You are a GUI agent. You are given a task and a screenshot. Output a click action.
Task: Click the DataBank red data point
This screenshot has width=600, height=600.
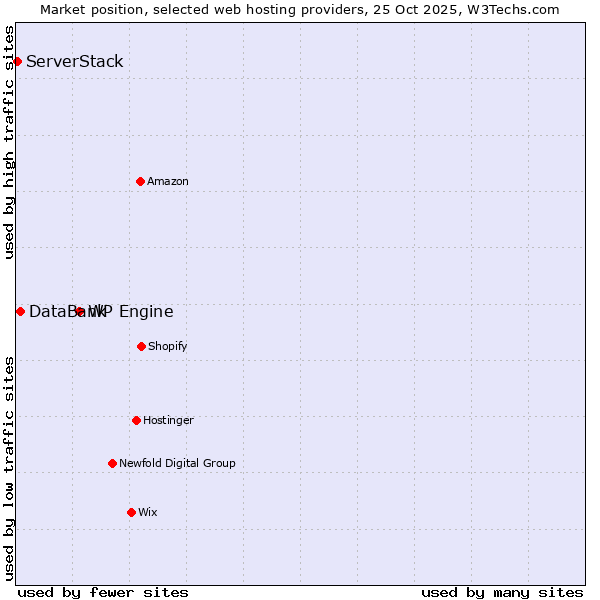pos(20,311)
